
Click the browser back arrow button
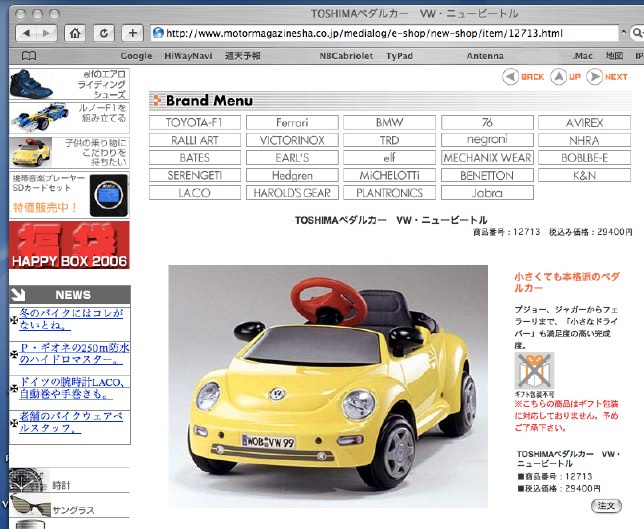26,33
